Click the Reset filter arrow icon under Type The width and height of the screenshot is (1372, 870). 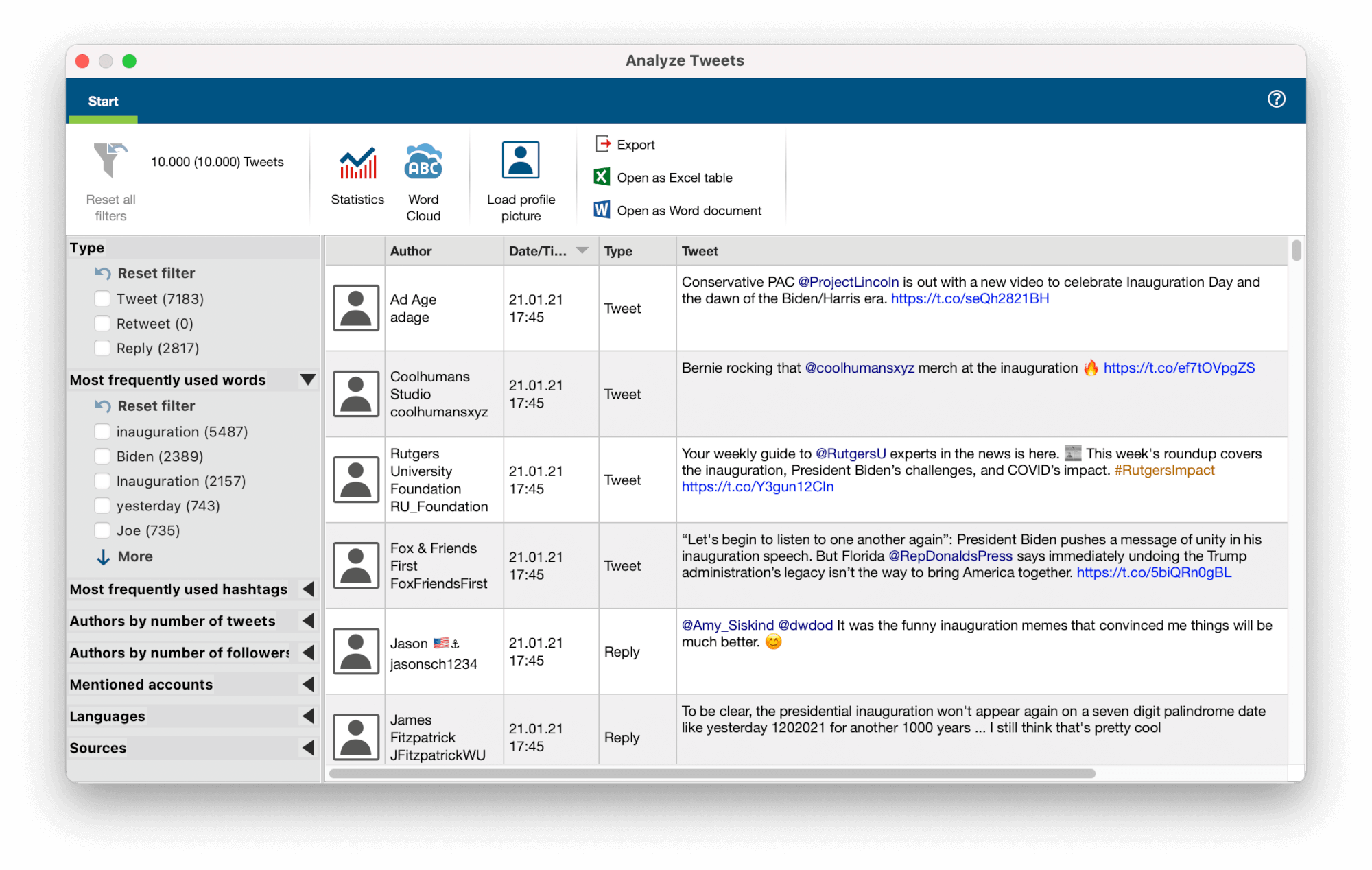point(103,273)
